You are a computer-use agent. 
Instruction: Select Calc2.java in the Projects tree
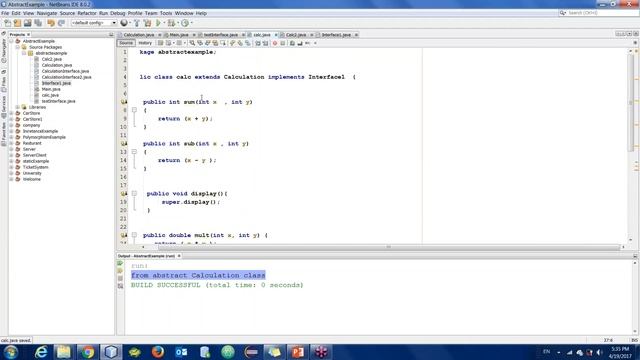(x=51, y=59)
